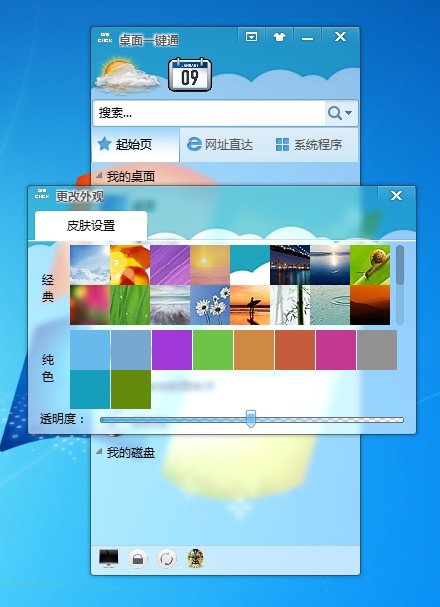The image size is (440, 607).
Task: Click into the 搜索 input field
Action: pyautogui.click(x=209, y=113)
